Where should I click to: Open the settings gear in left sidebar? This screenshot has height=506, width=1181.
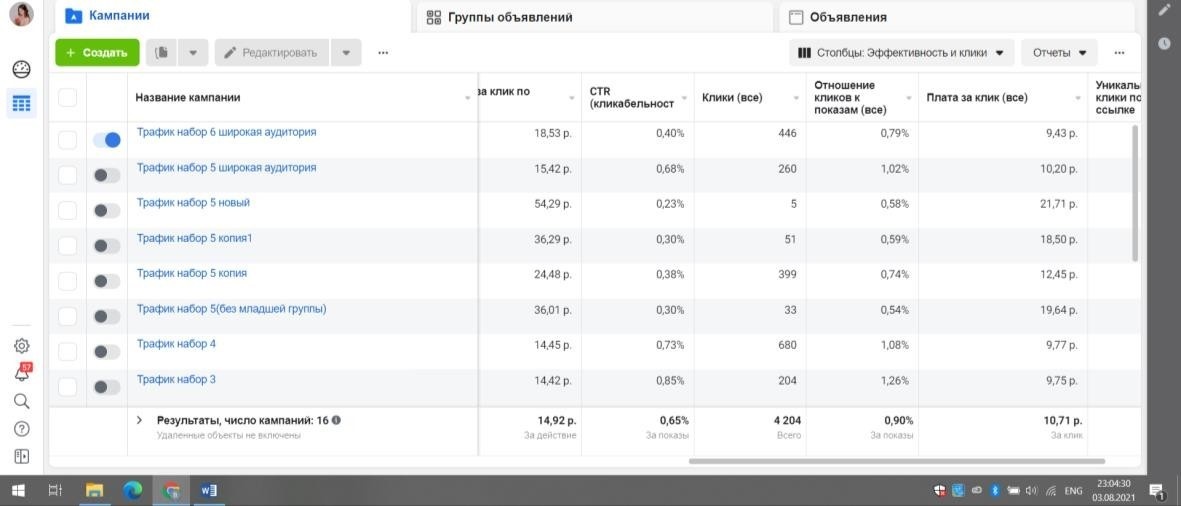(x=22, y=346)
